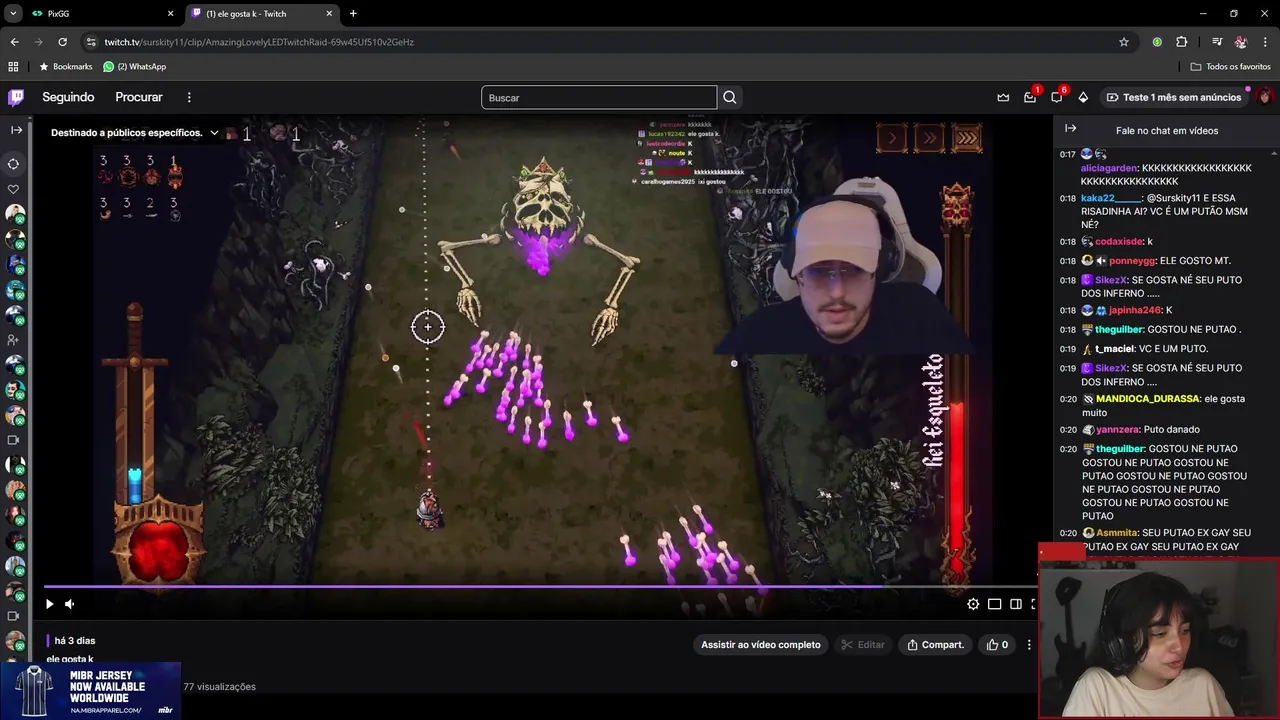Open the Seguindo page
Image resolution: width=1280 pixels, height=720 pixels.
point(68,97)
